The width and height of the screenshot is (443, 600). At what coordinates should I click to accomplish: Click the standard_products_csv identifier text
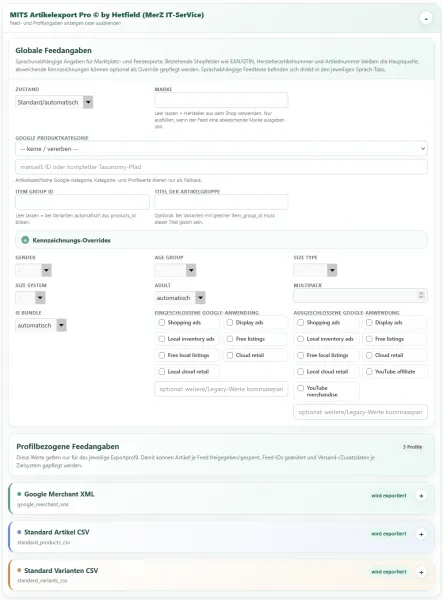point(44,543)
